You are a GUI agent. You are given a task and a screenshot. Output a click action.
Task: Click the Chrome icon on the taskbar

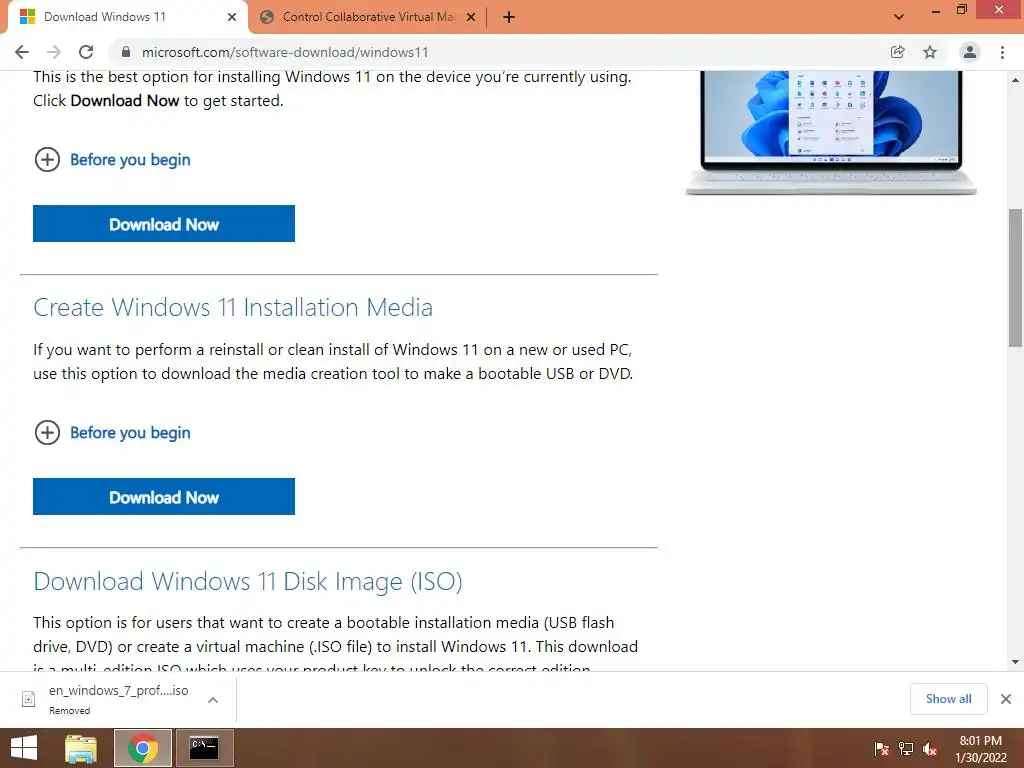pos(143,748)
